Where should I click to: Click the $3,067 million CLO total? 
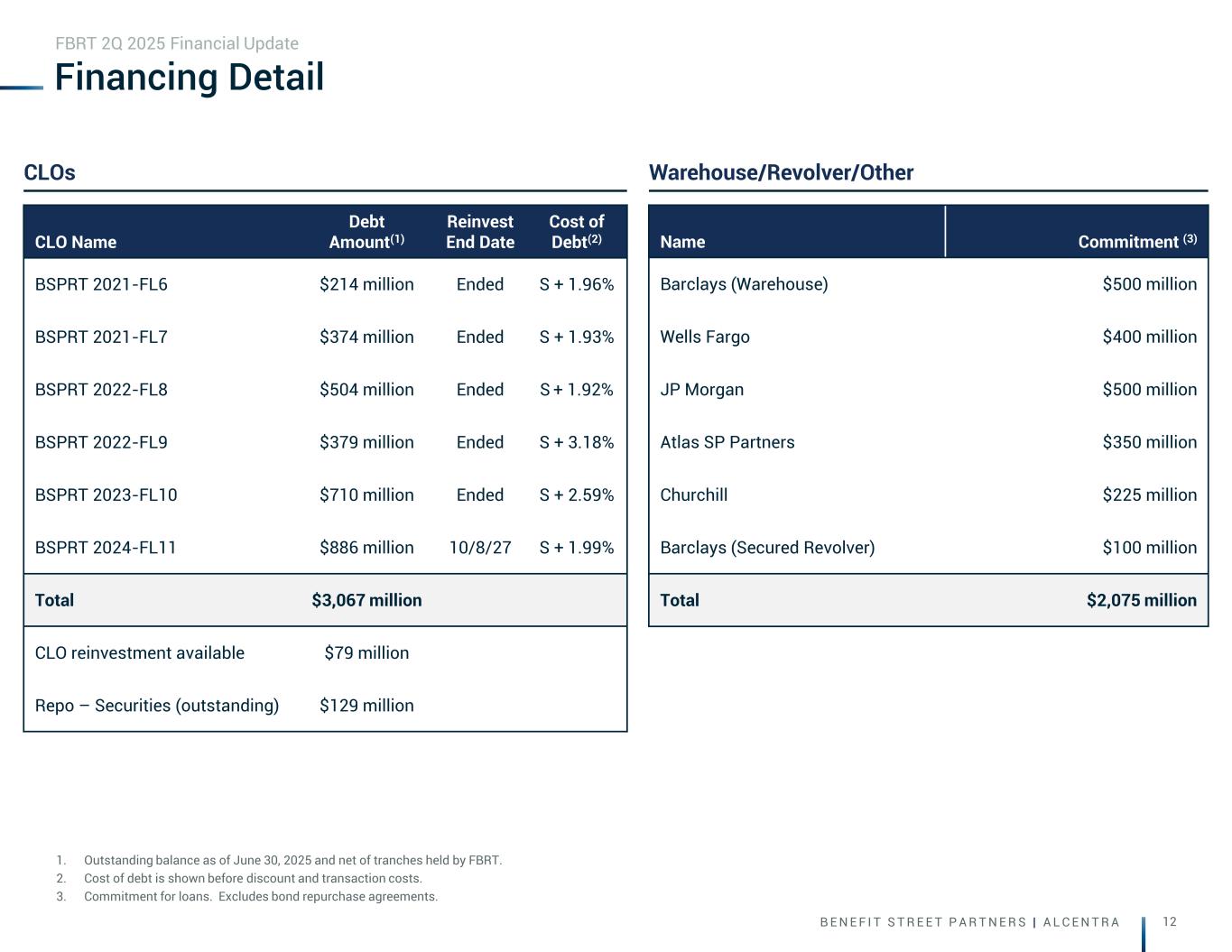click(x=366, y=600)
